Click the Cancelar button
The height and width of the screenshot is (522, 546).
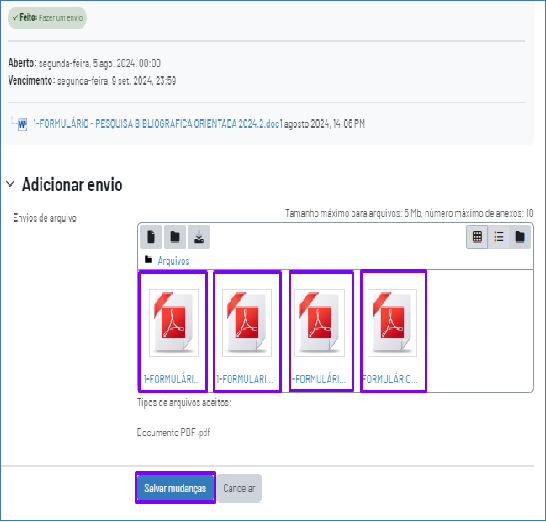[x=239, y=488]
